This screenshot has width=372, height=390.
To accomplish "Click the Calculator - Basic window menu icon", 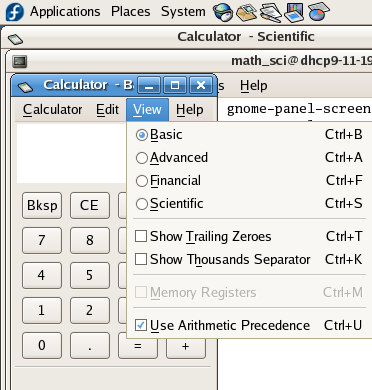I will [25, 87].
